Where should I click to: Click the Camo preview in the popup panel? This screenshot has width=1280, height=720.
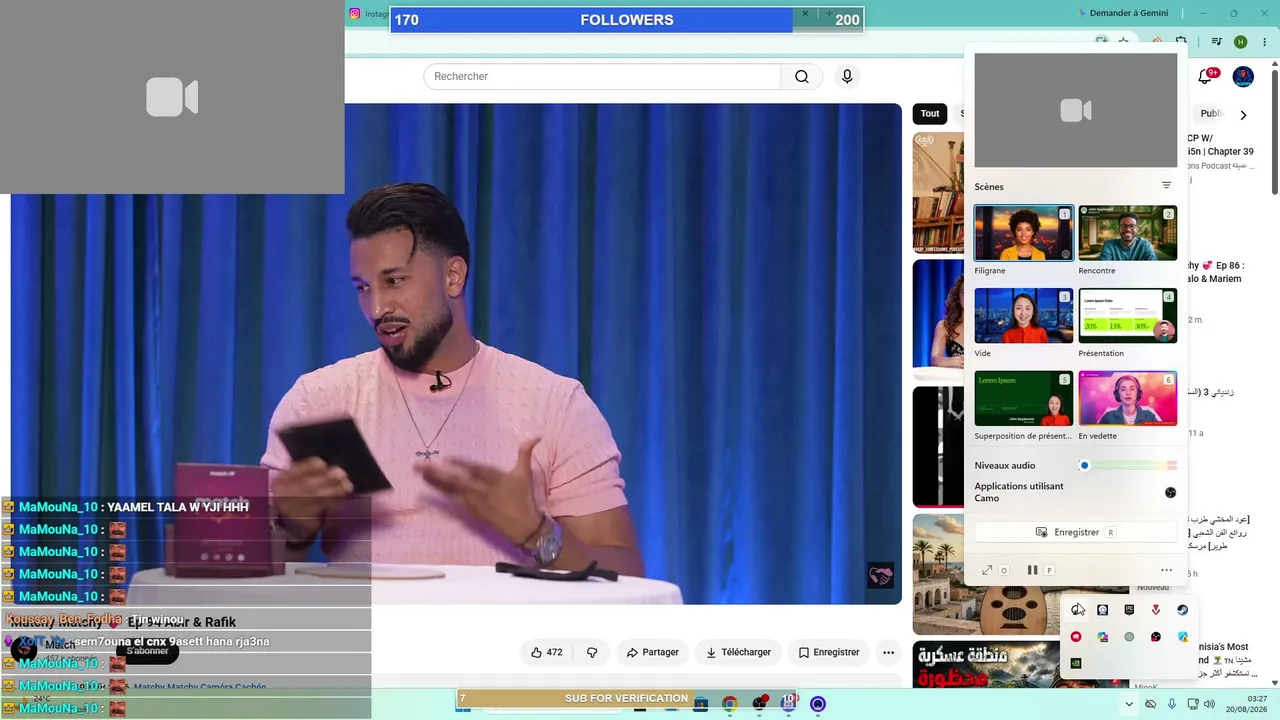1076,110
